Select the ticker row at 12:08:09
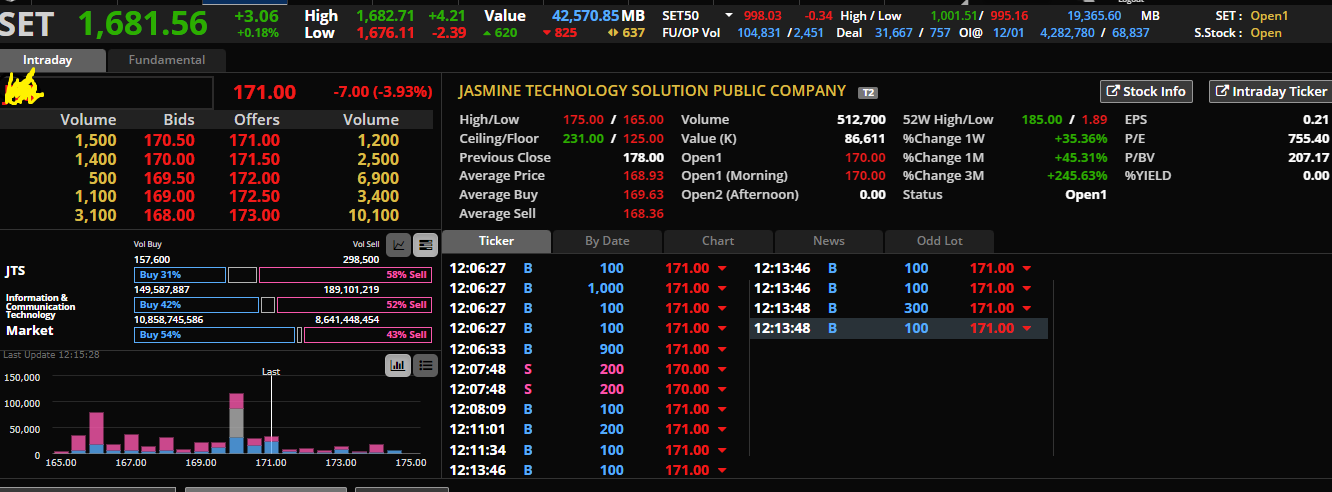The image size is (1332, 492). tap(594, 409)
